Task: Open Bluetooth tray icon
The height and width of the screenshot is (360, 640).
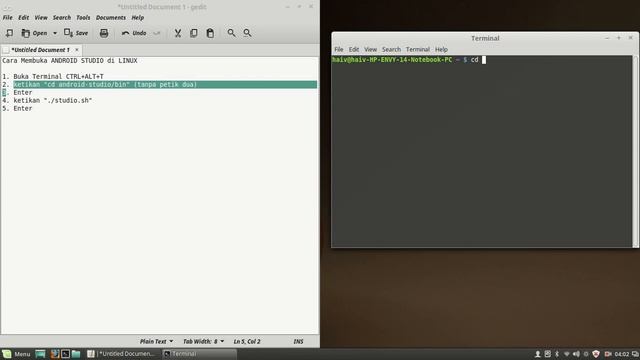Action: coord(557,354)
